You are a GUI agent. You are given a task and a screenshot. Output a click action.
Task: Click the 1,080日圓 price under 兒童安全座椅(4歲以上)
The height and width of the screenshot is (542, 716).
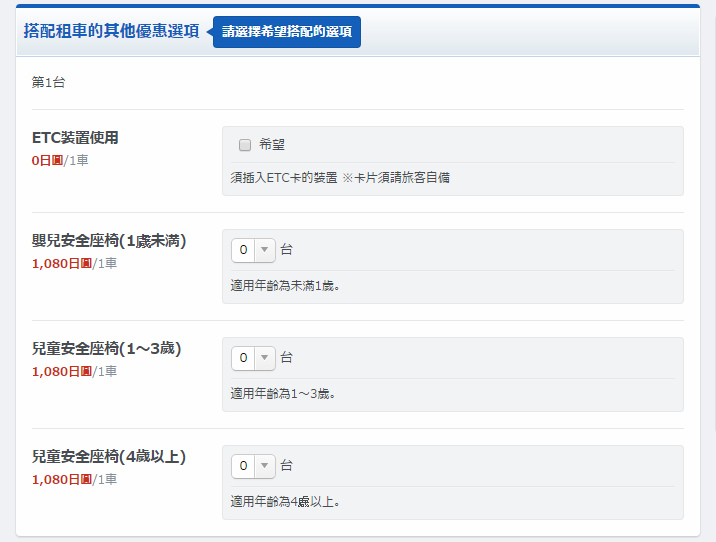pos(62,479)
